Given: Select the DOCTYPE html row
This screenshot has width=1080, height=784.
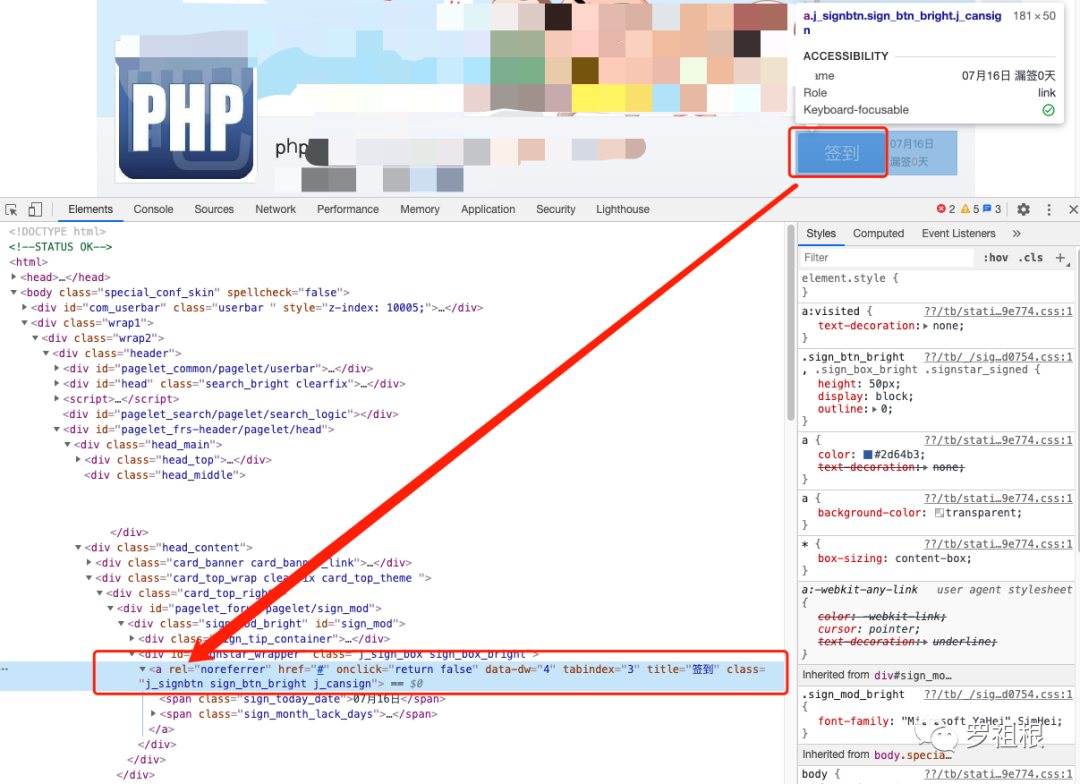Looking at the screenshot, I should 57,231.
